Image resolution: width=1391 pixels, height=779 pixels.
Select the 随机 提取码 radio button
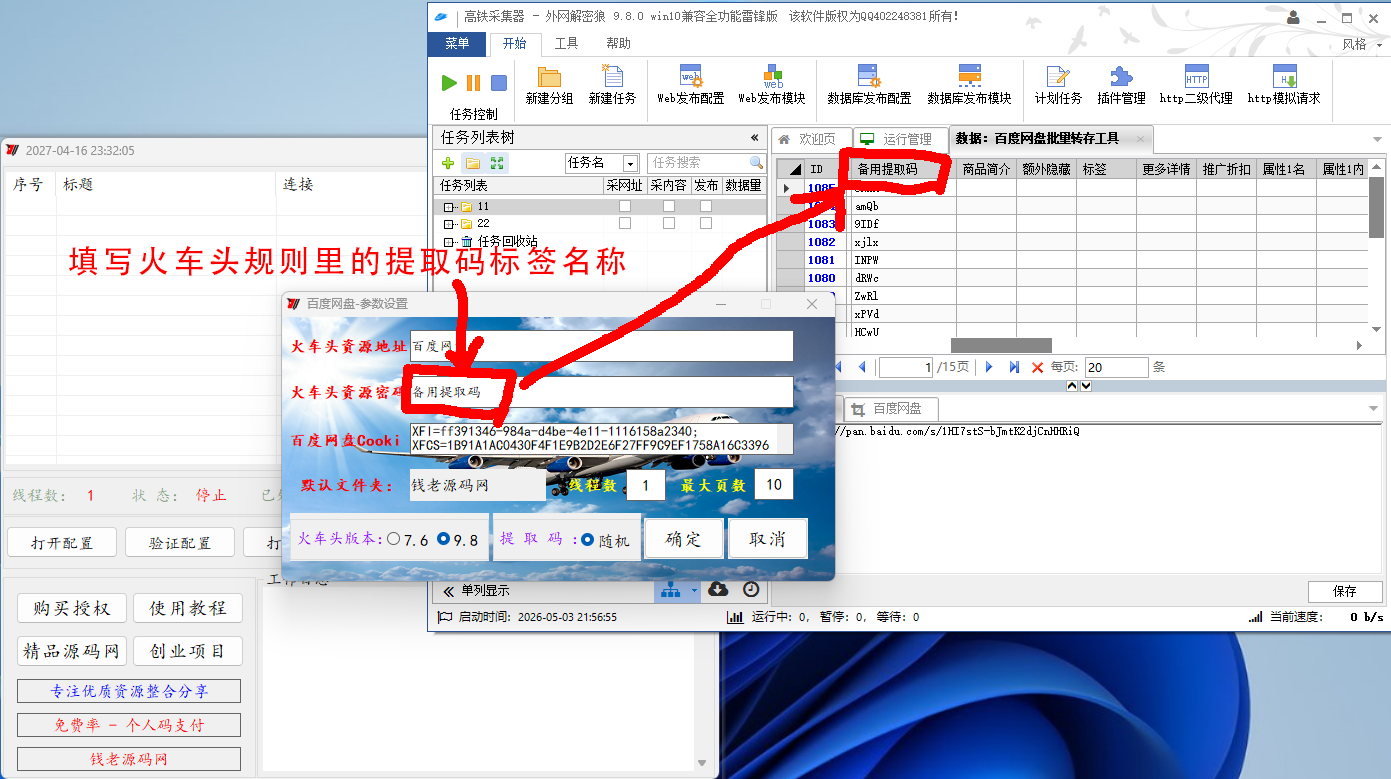click(x=587, y=540)
